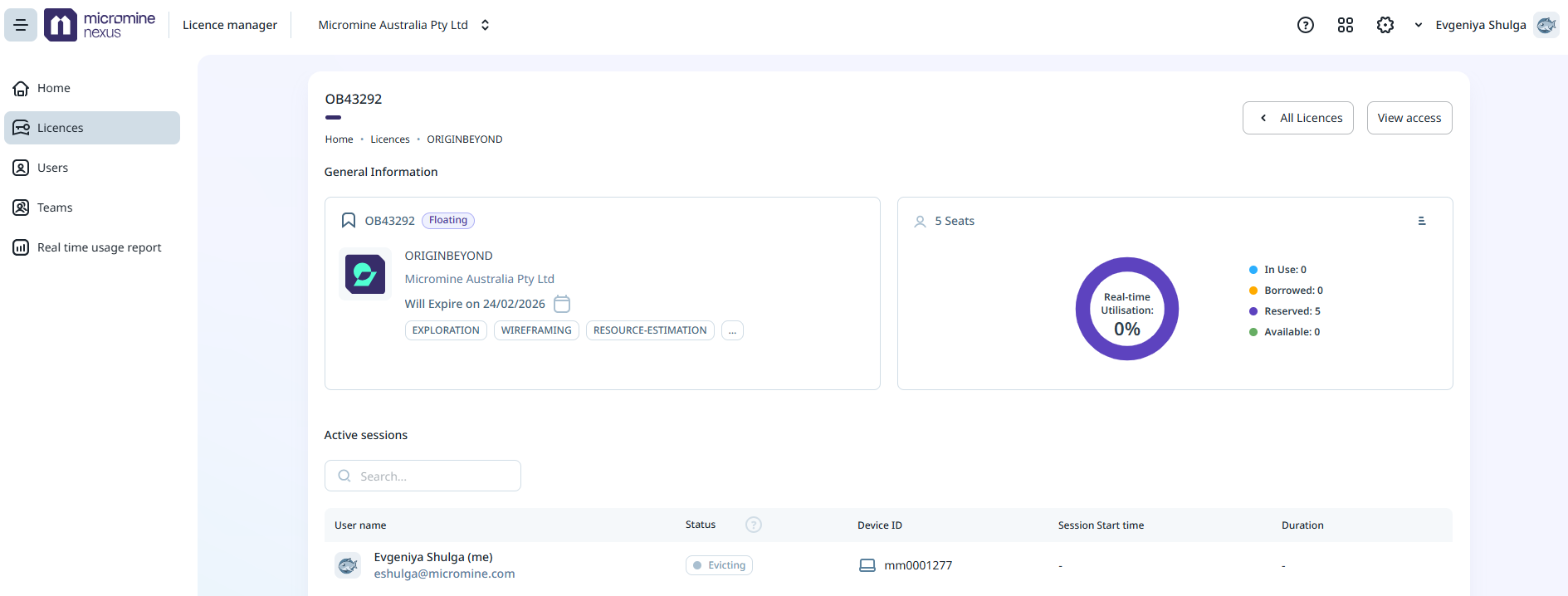Click the expiry date calendar icon
This screenshot has height=596, width=1568.
pyautogui.click(x=562, y=304)
